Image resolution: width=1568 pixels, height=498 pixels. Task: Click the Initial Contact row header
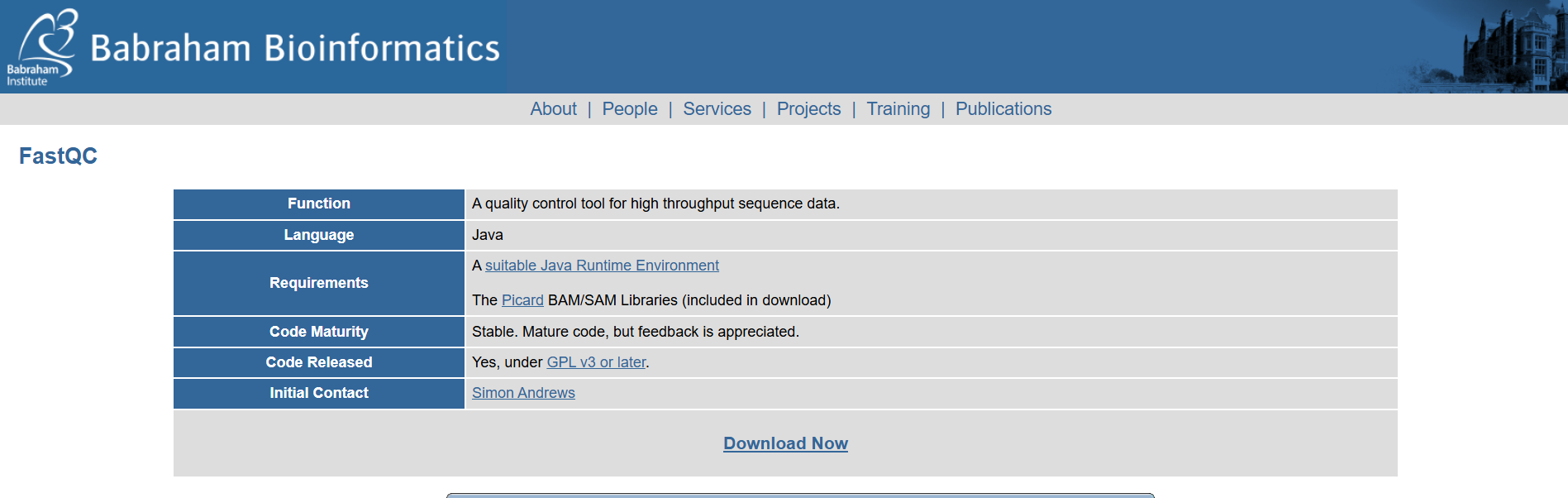pyautogui.click(x=319, y=393)
